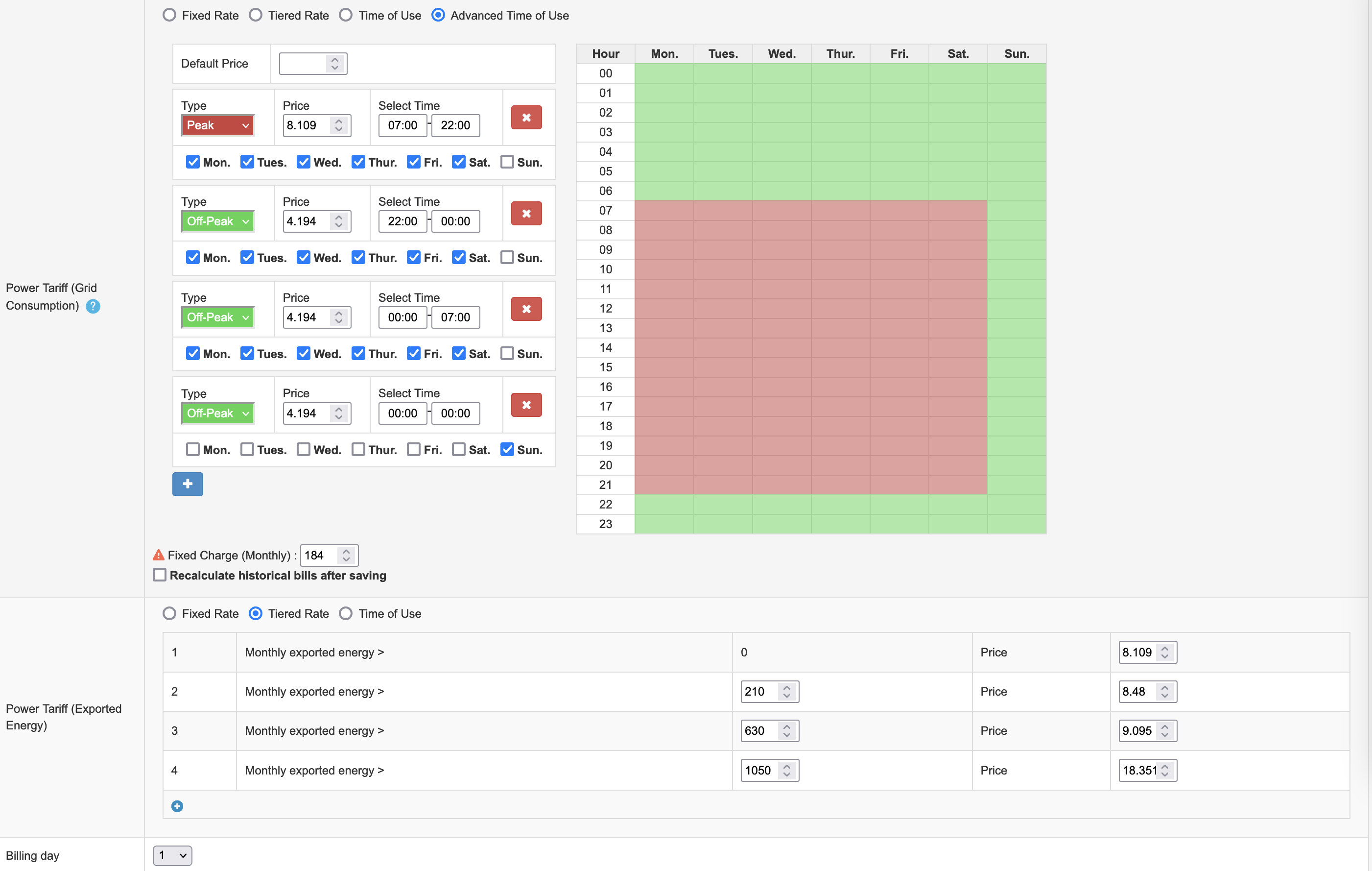Click the Peak start time 07:00 field
The image size is (1372, 871).
pos(402,125)
